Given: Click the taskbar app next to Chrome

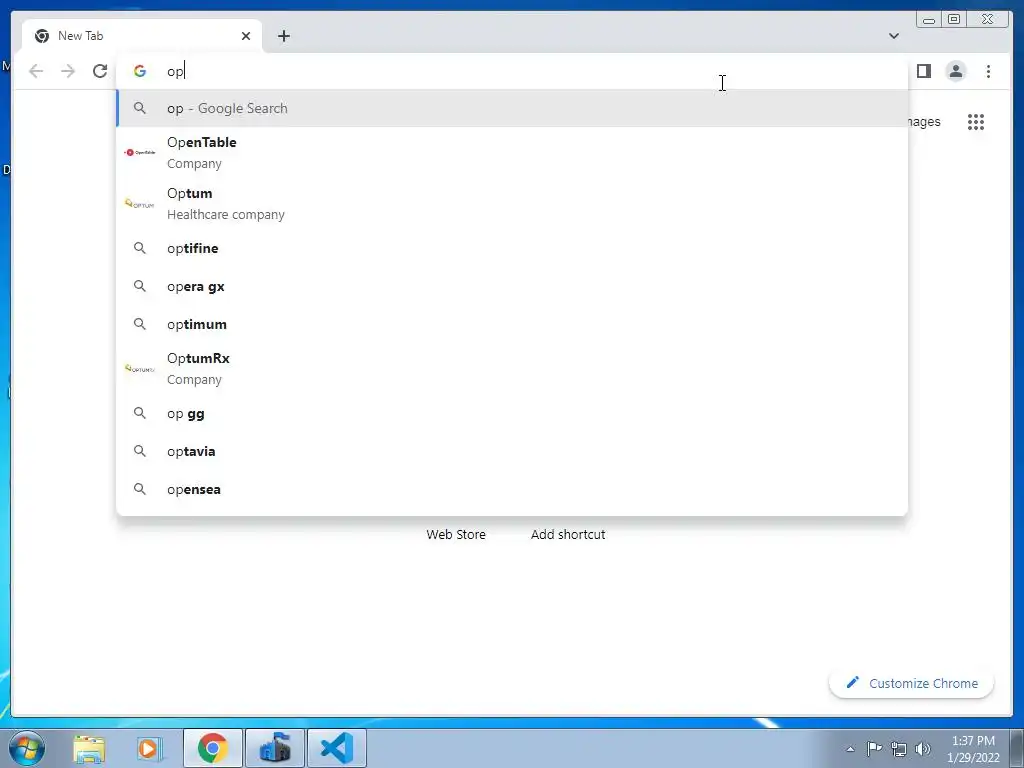Looking at the screenshot, I should click(x=274, y=748).
